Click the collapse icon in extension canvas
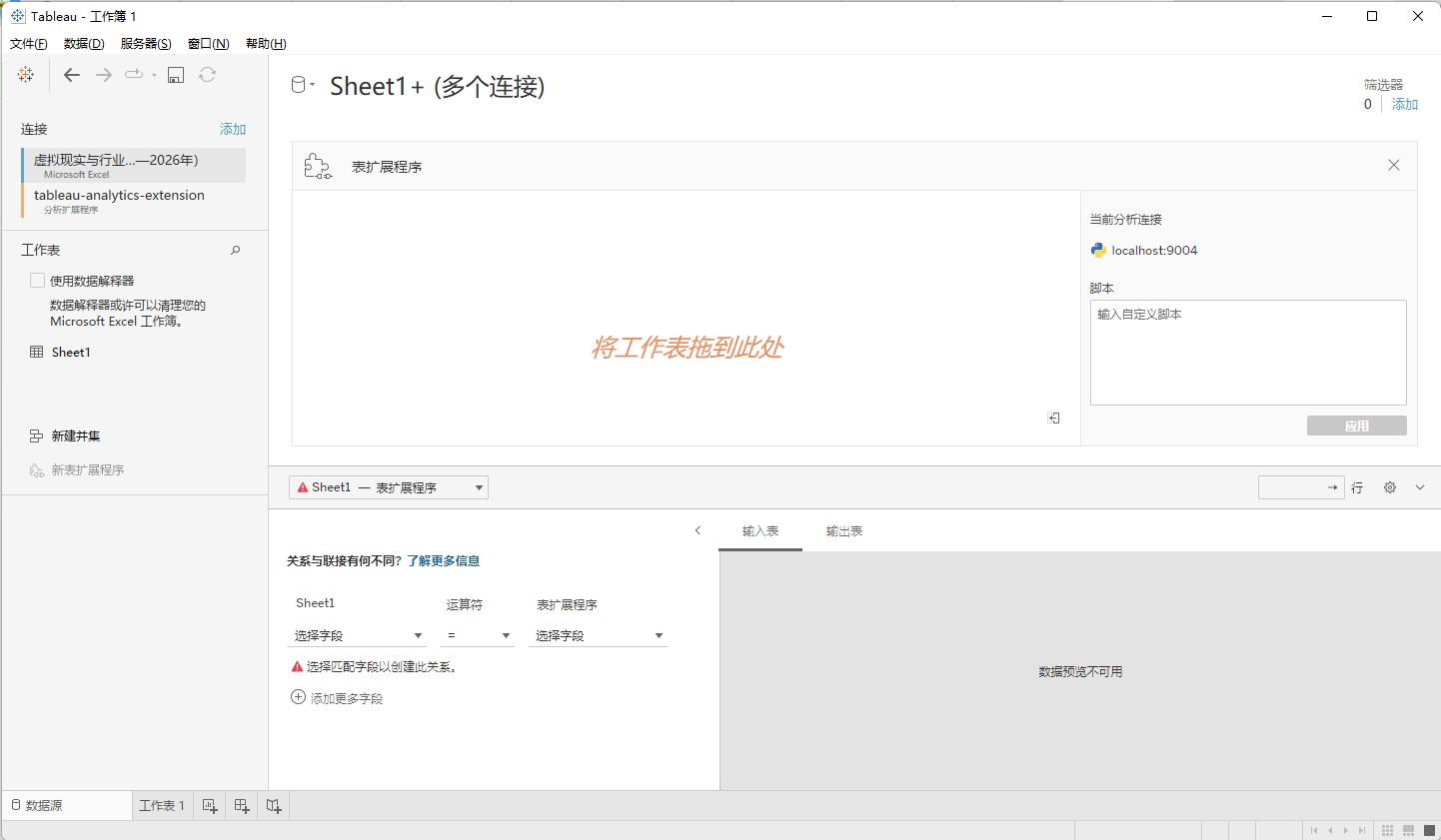 click(x=1054, y=418)
